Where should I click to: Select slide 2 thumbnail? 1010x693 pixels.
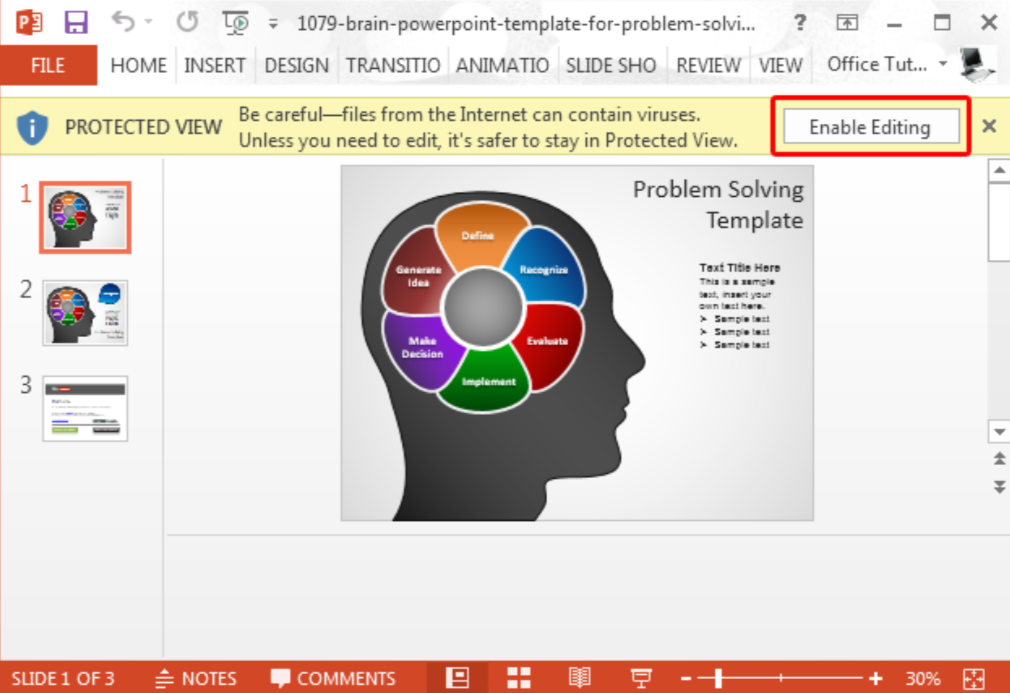85,313
